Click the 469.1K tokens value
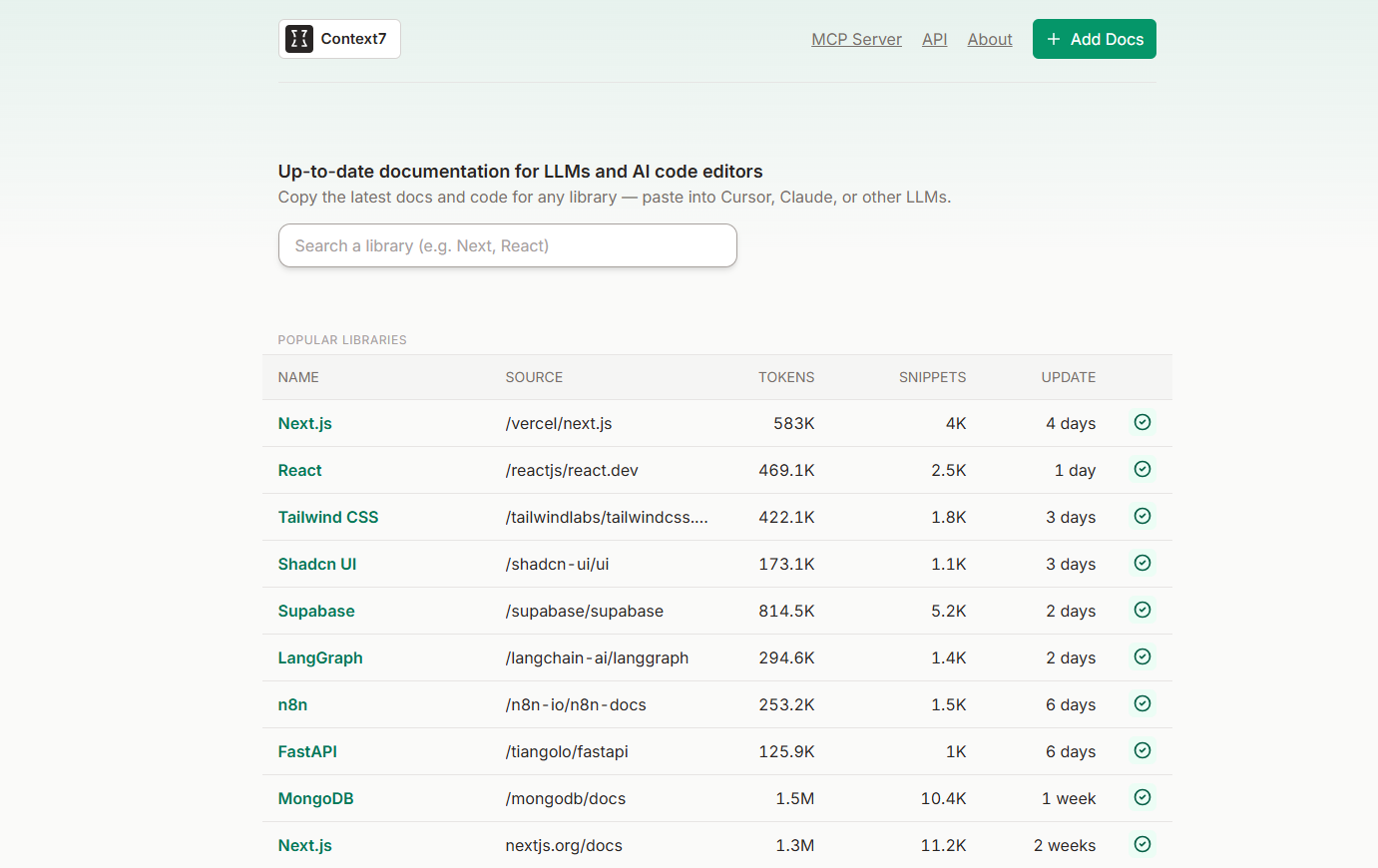This screenshot has width=1378, height=868. (786, 470)
